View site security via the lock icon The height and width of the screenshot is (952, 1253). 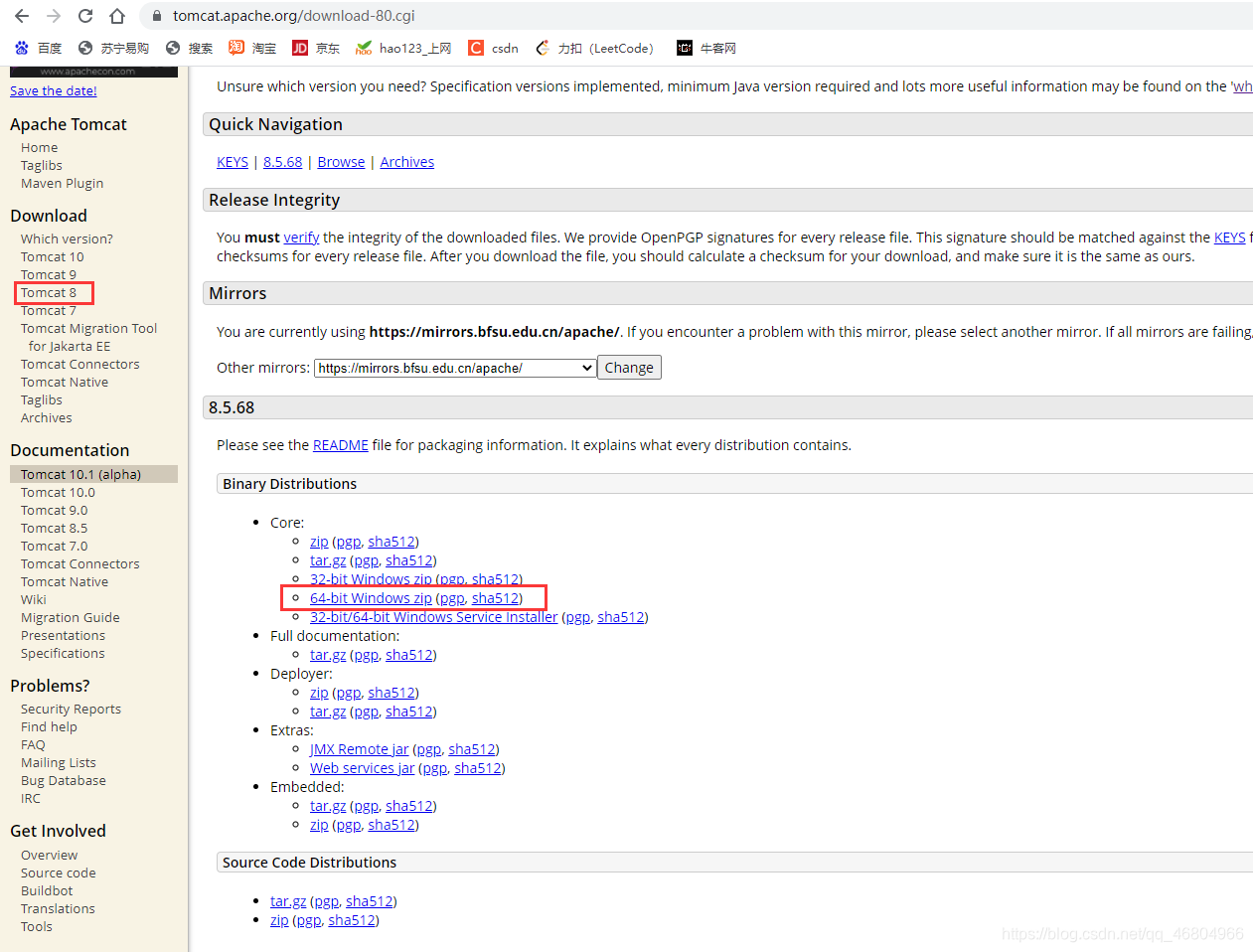point(157,16)
